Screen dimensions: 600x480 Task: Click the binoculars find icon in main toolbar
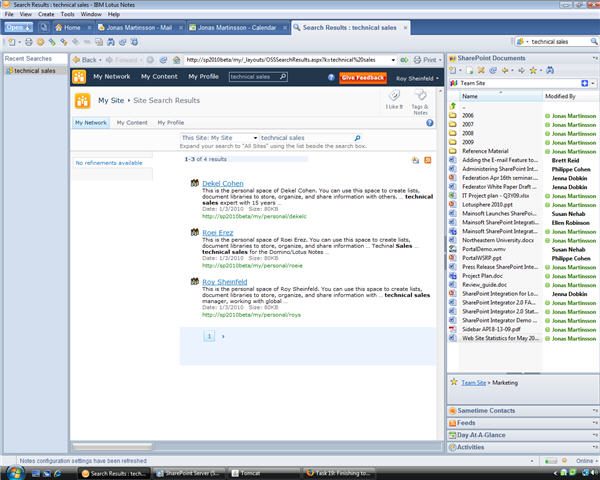coord(111,42)
